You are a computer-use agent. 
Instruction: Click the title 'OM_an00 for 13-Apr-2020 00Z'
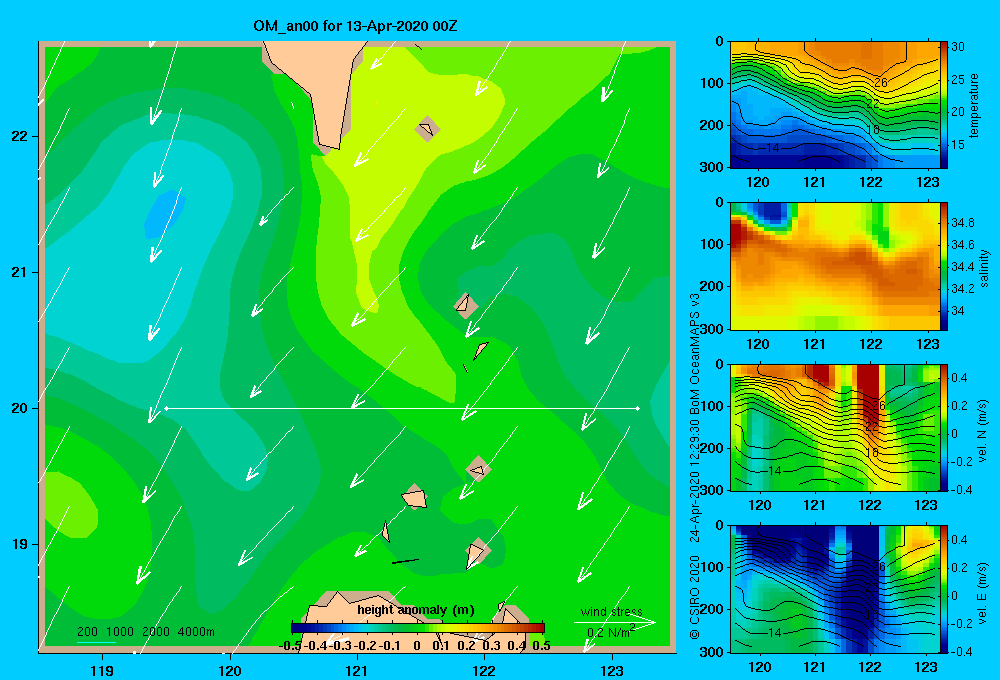tap(355, 26)
